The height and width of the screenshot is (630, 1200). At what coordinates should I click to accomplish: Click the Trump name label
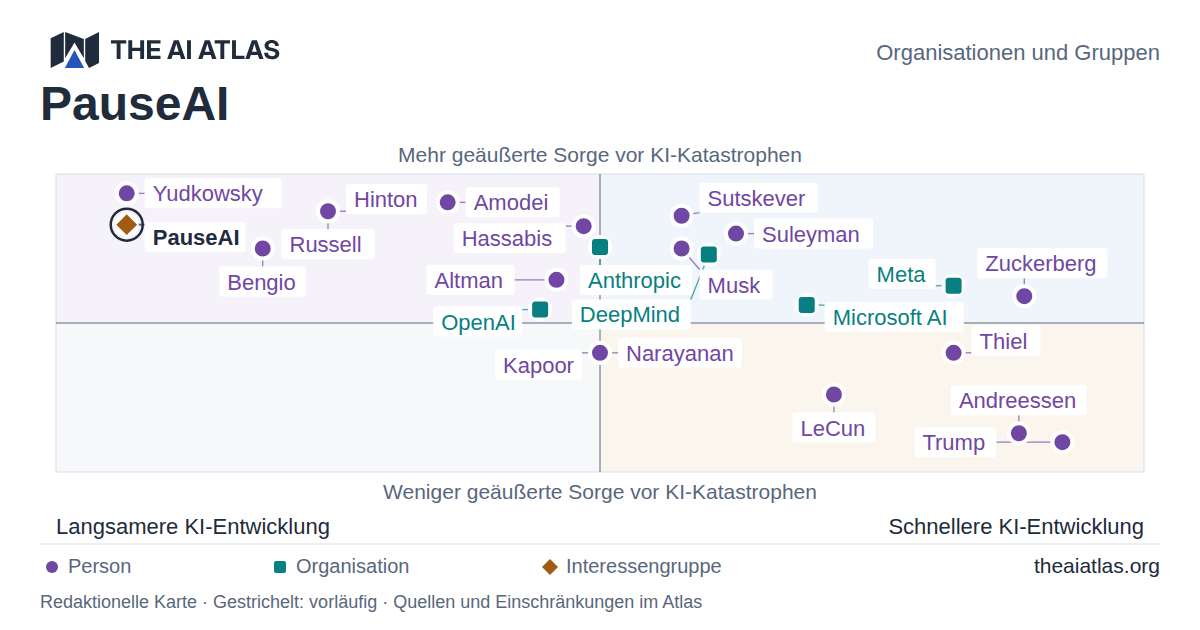[954, 443]
